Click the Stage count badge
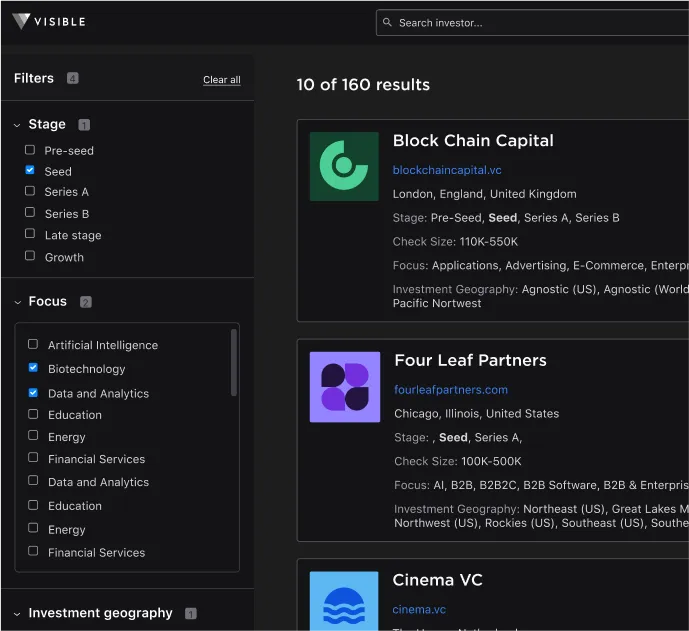This screenshot has width=689, height=631. [x=84, y=125]
